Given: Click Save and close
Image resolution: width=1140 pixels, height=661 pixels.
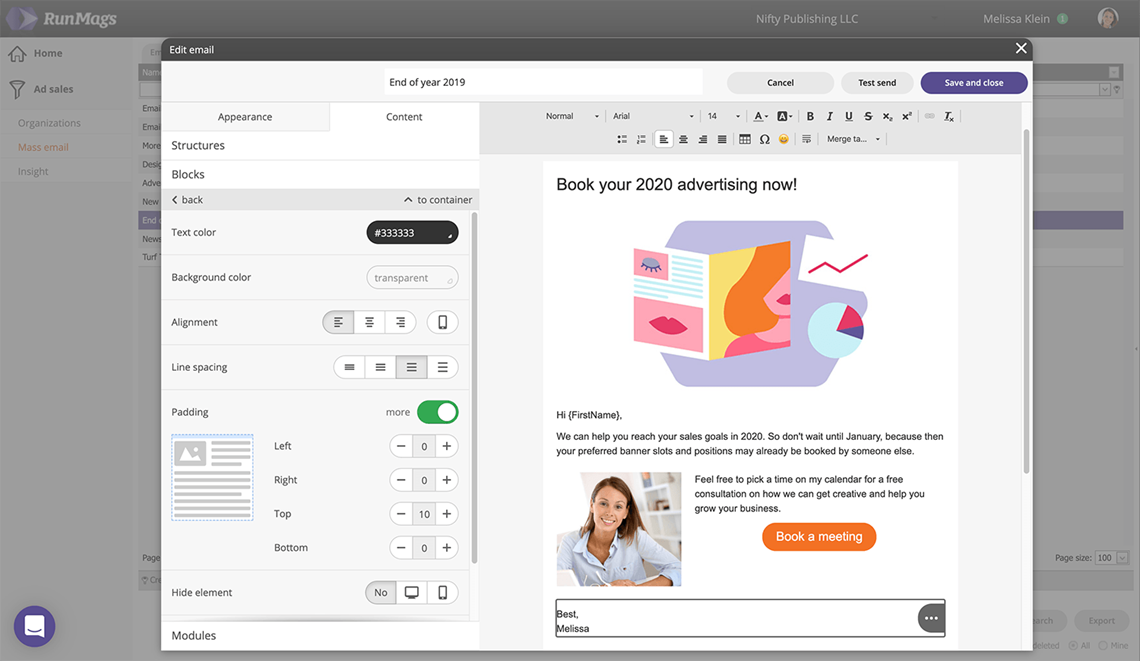Looking at the screenshot, I should 974,83.
